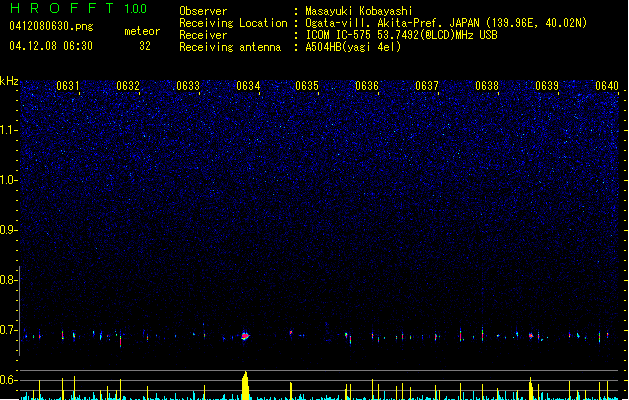This screenshot has height=400, width=629.
Task: Click the date stamp 04.12.08 06:30
Action: [51, 46]
